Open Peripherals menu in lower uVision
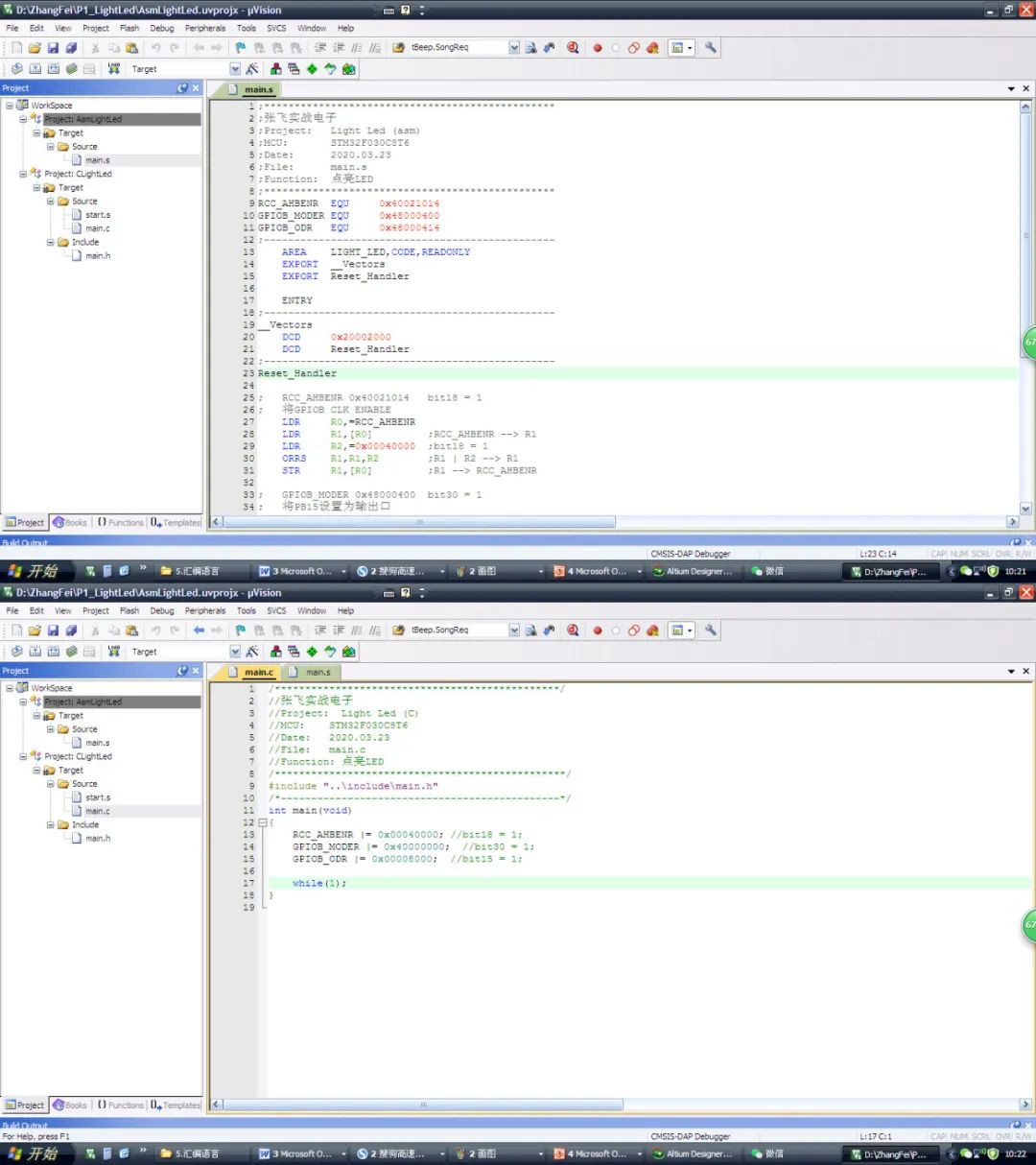Image resolution: width=1036 pixels, height=1165 pixels. coord(205,610)
